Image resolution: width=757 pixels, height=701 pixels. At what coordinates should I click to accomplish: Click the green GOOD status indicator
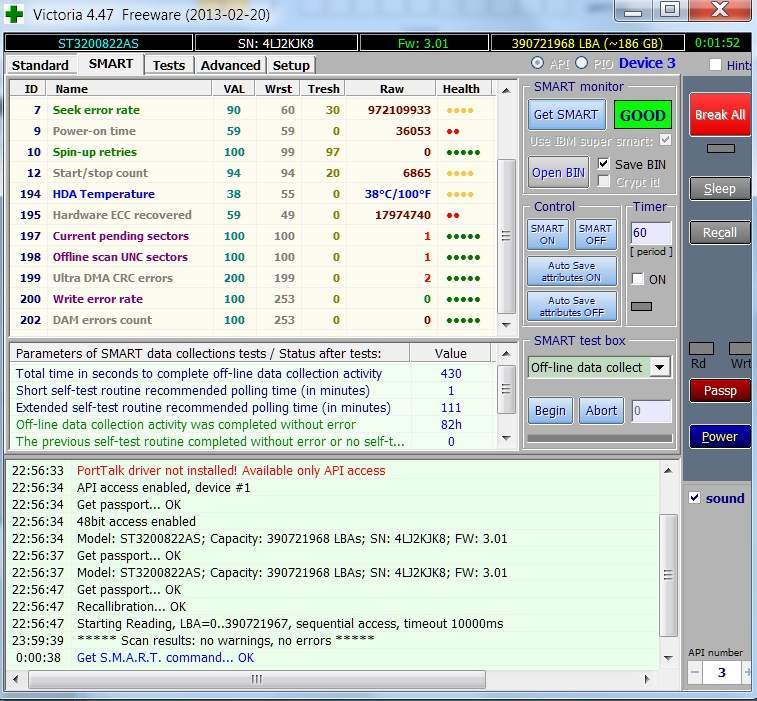pyautogui.click(x=642, y=115)
